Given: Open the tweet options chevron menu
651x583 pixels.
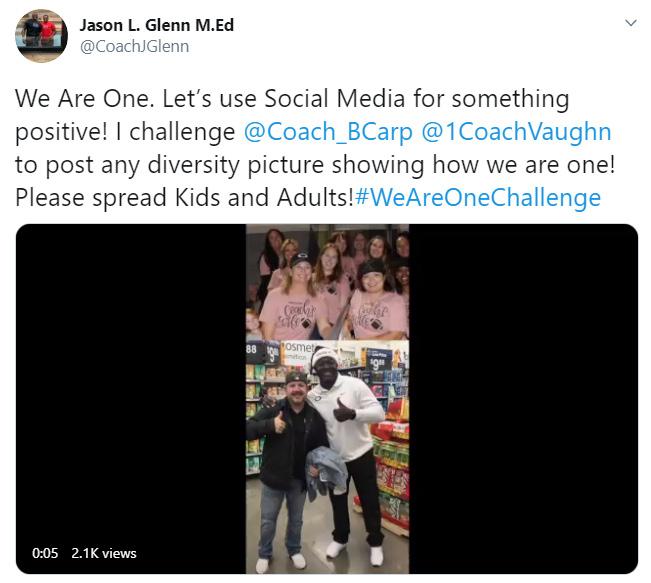Looking at the screenshot, I should pyautogui.click(x=631, y=23).
